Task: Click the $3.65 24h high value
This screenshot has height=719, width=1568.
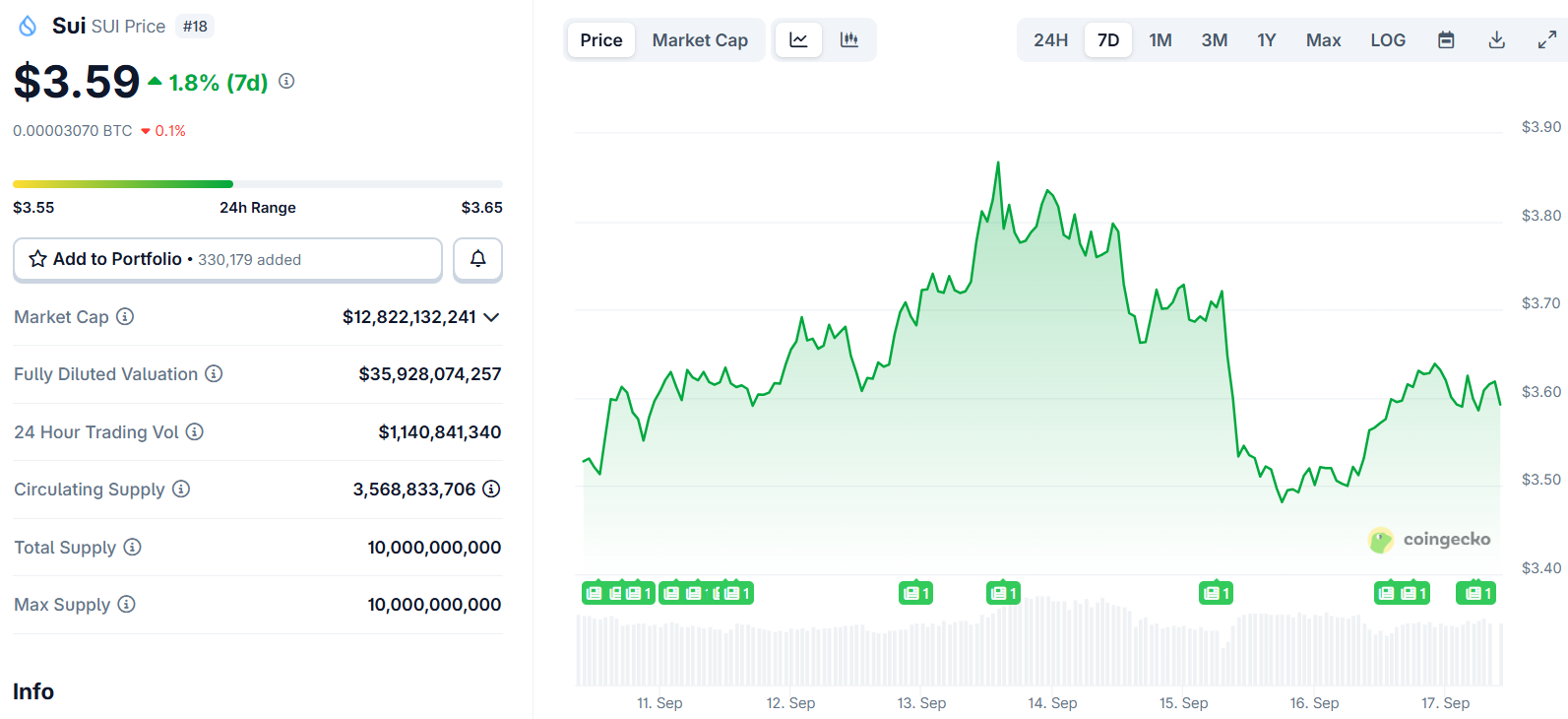Action: point(482,208)
